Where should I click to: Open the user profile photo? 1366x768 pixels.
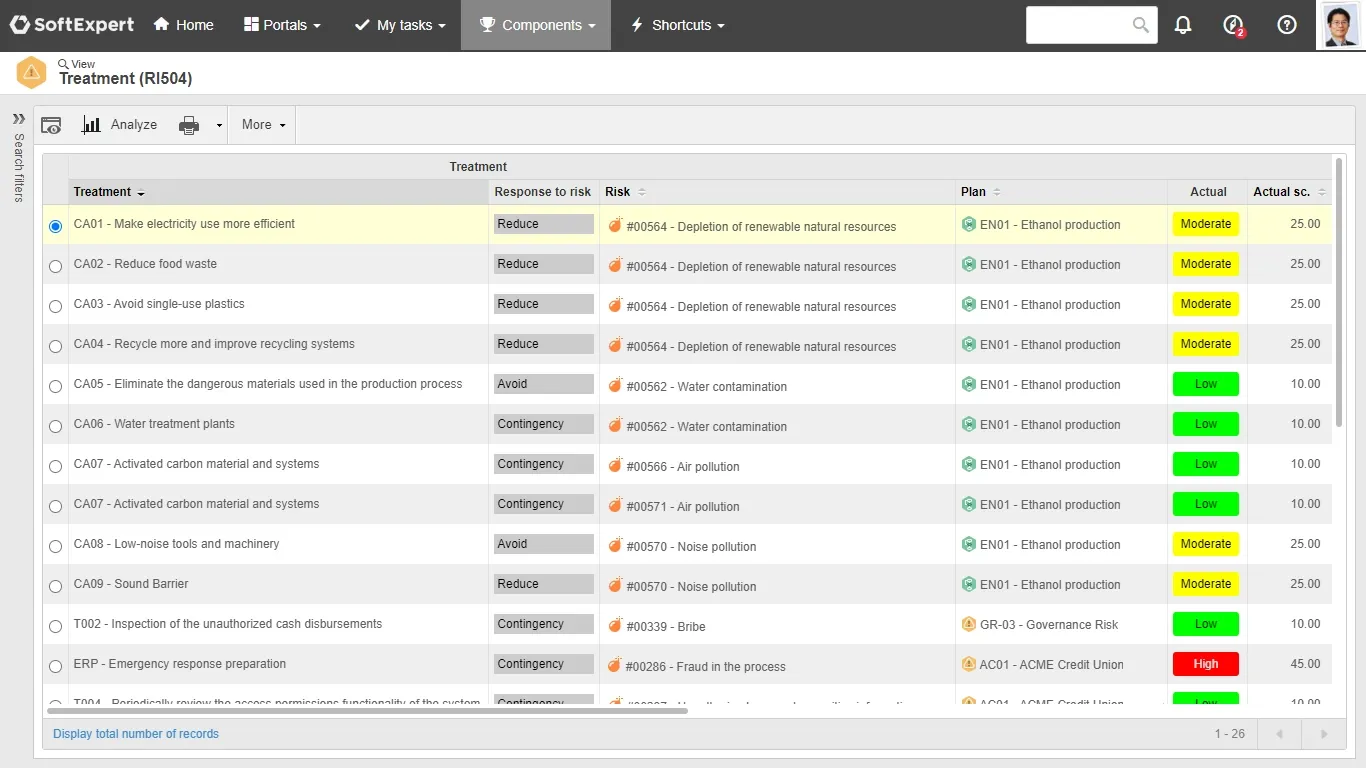pyautogui.click(x=1340, y=25)
